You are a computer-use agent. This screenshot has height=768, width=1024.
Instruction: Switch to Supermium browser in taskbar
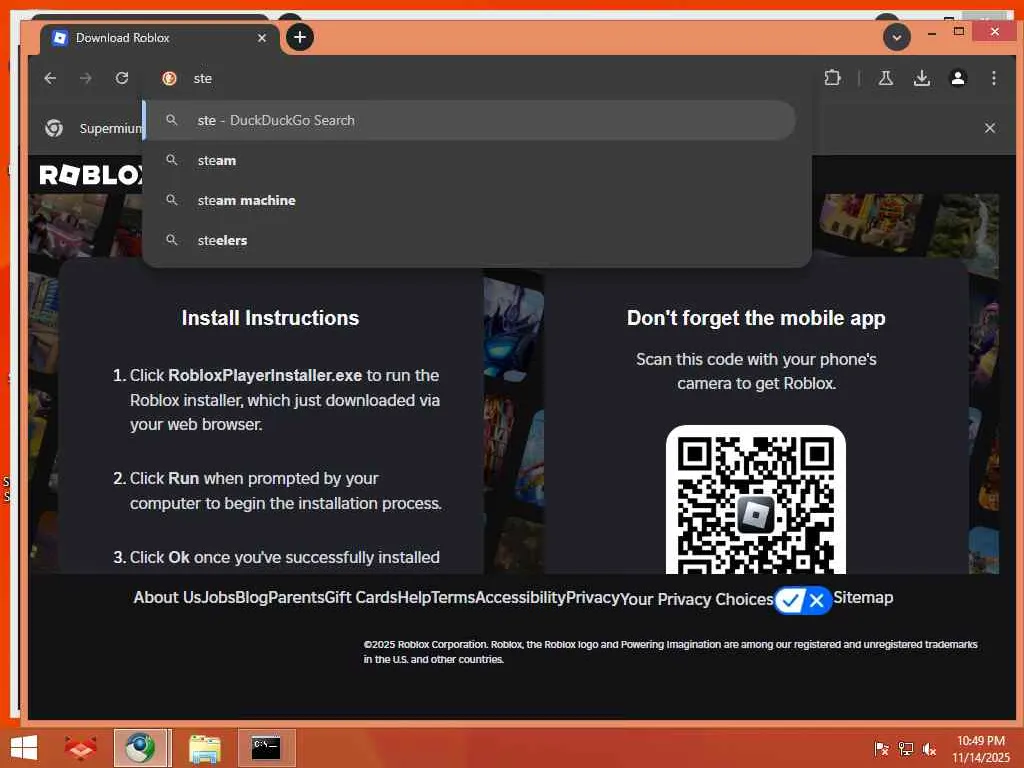[140, 748]
